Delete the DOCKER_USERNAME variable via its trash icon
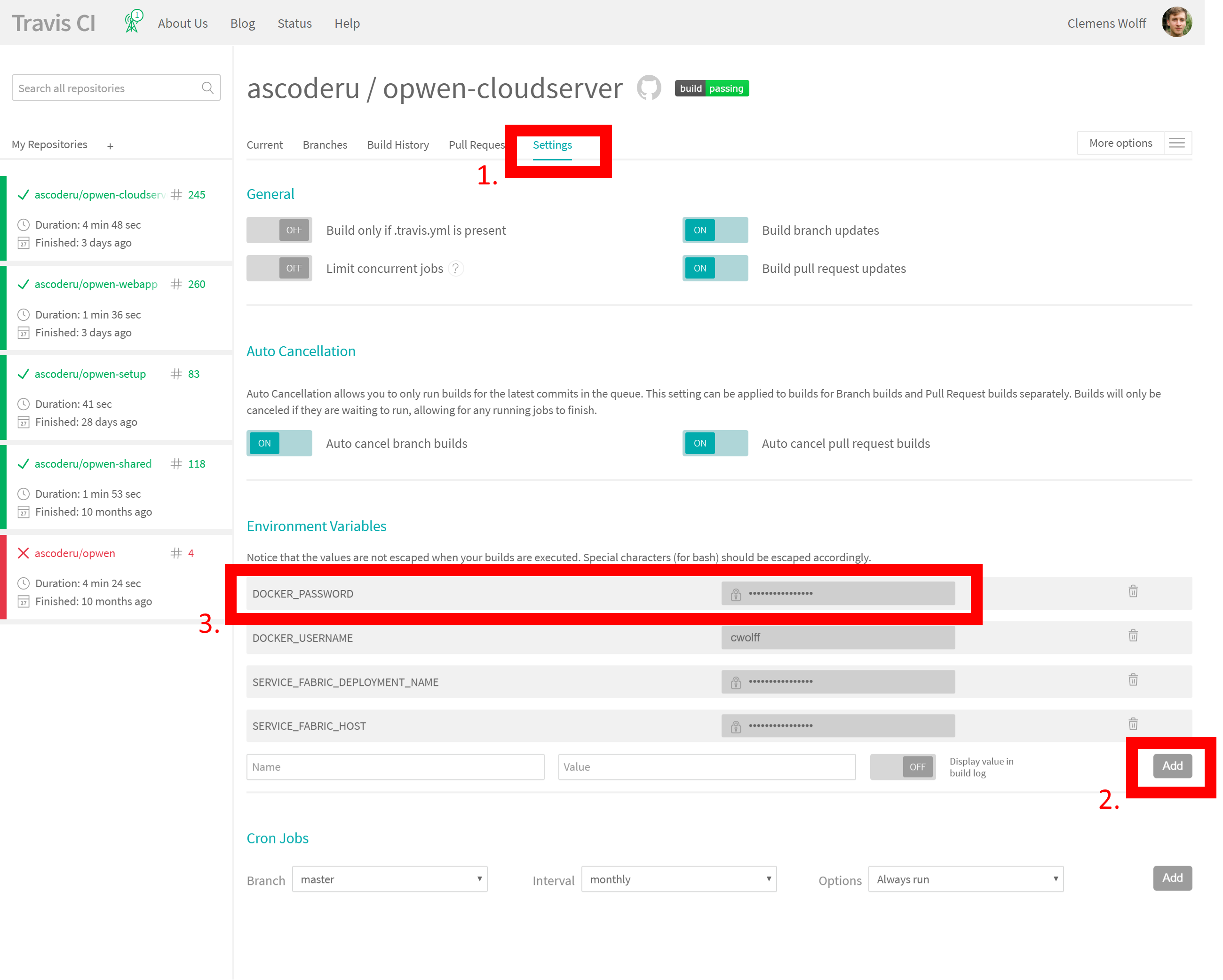1223x980 pixels. [1133, 636]
